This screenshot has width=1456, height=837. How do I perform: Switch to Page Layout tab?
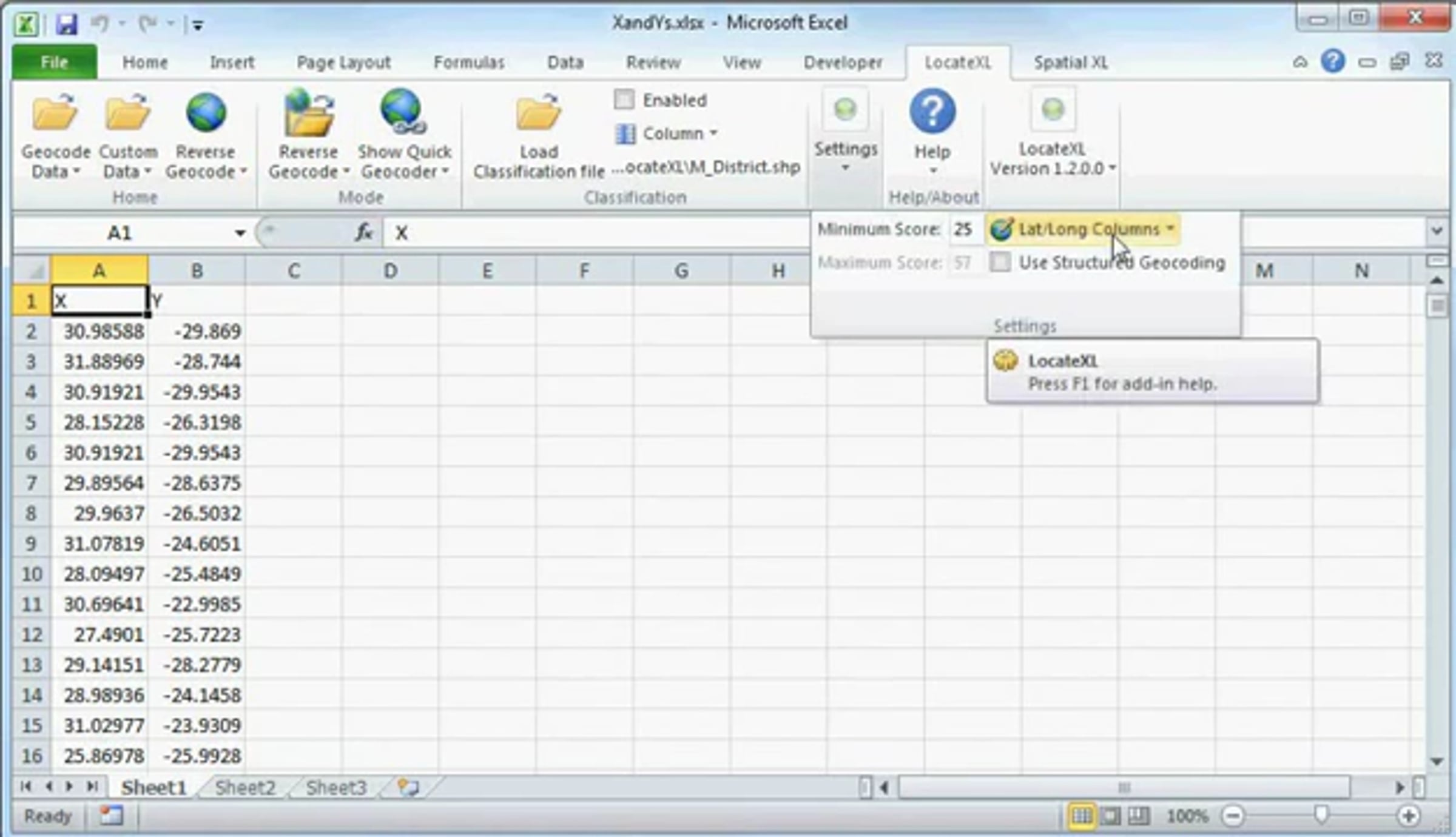[343, 62]
